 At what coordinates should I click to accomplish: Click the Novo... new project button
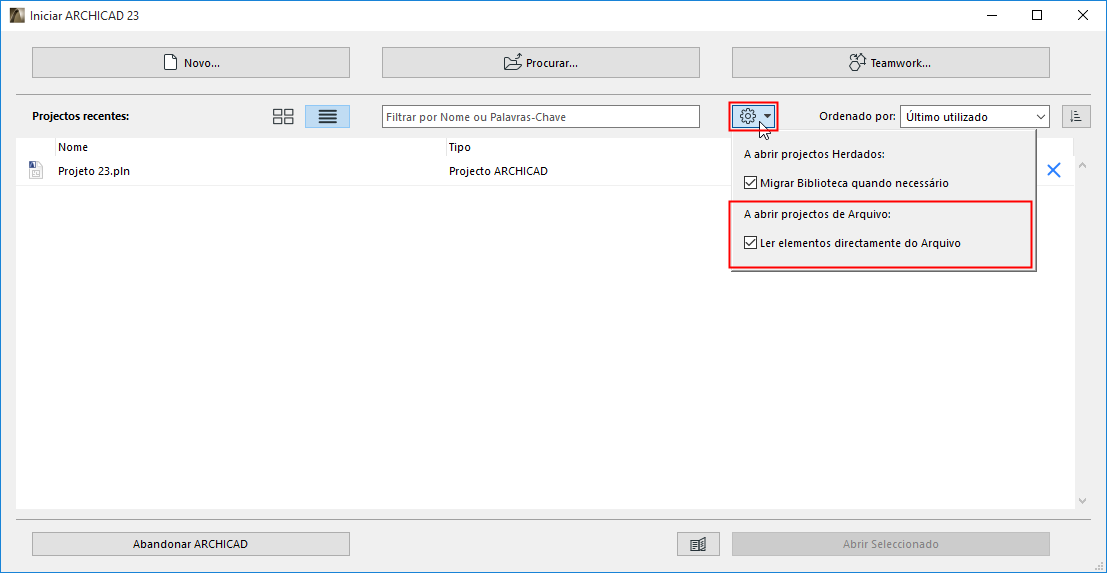point(191,63)
